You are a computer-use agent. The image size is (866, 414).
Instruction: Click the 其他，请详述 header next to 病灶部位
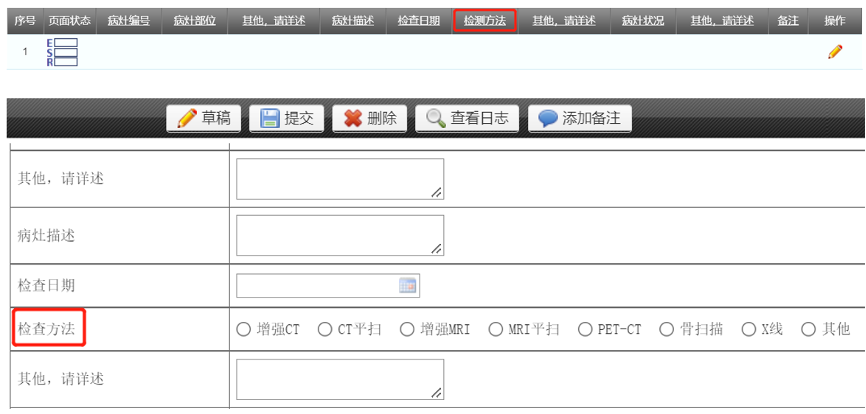point(274,21)
